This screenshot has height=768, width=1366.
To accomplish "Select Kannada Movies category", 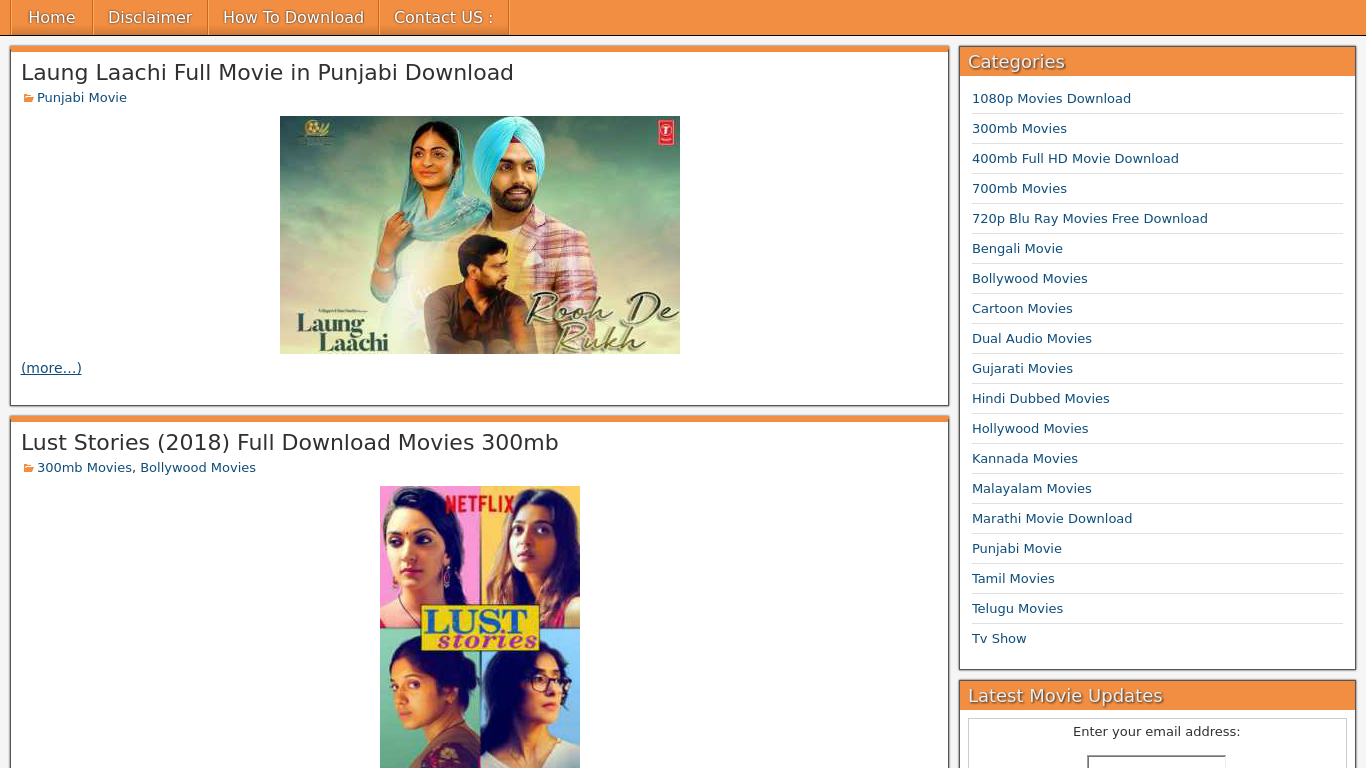I will [1025, 458].
